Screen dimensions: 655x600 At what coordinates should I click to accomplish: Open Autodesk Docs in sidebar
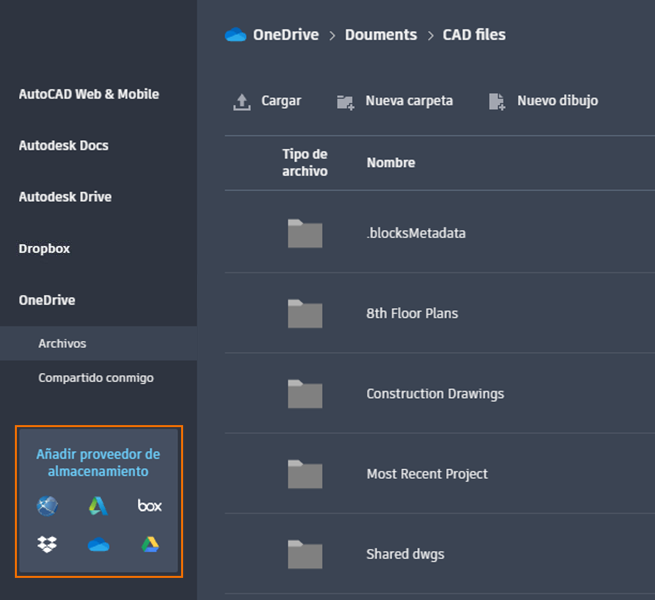coord(63,145)
